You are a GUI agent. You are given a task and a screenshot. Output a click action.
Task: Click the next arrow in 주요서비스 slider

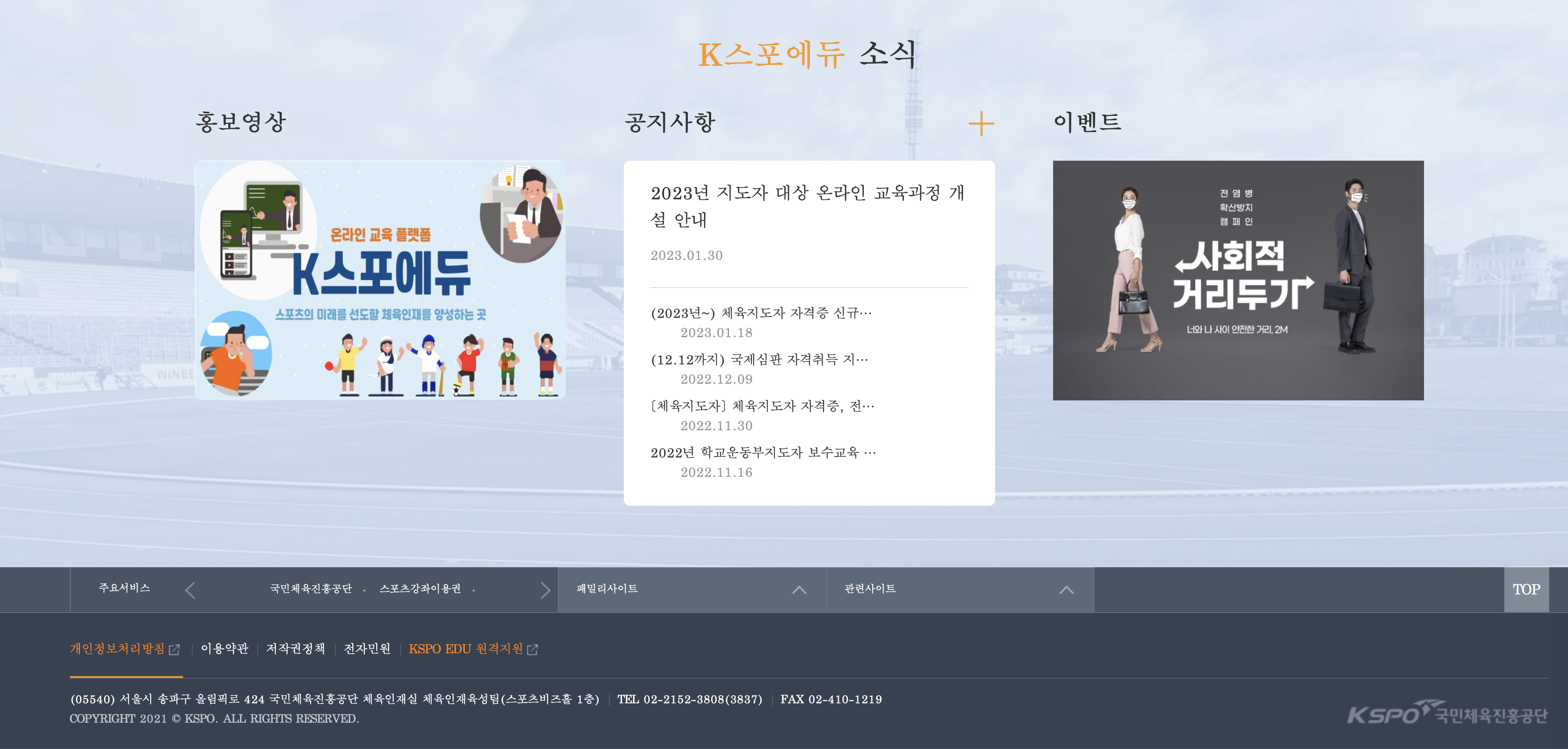545,590
